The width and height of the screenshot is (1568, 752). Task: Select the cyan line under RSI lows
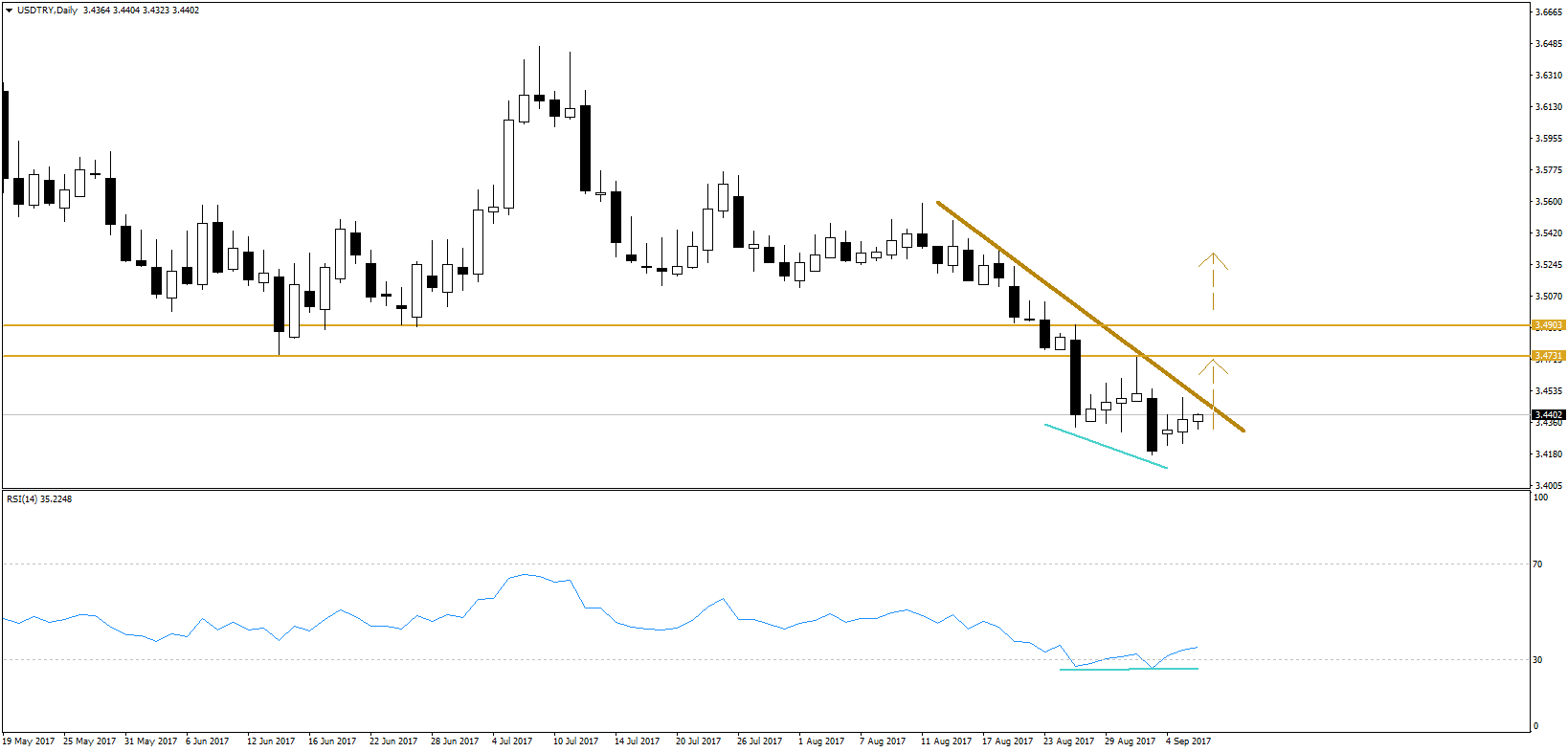(1130, 669)
